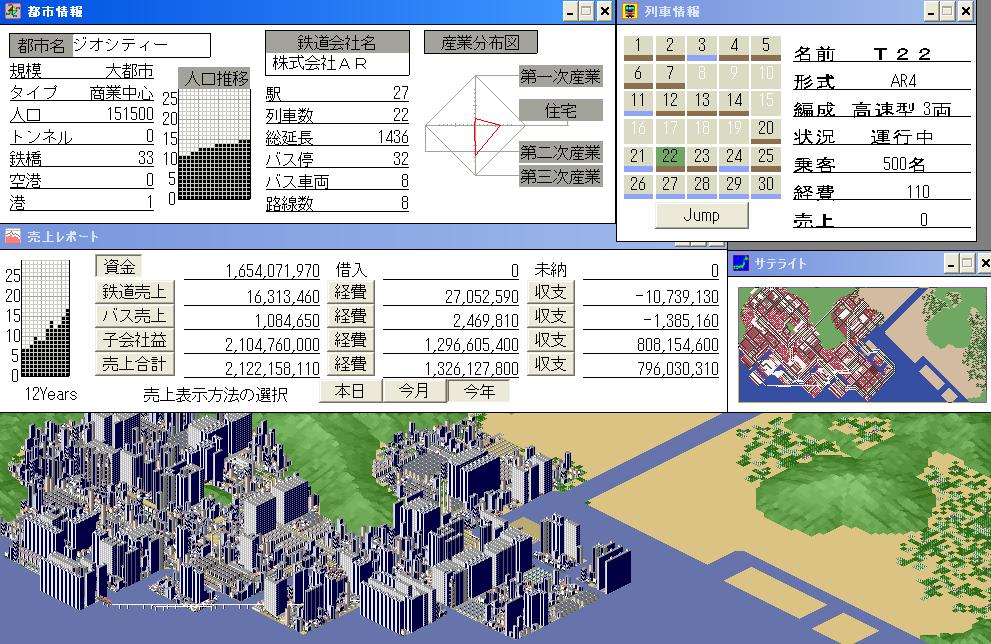Click the 資金 button

(x=118, y=267)
